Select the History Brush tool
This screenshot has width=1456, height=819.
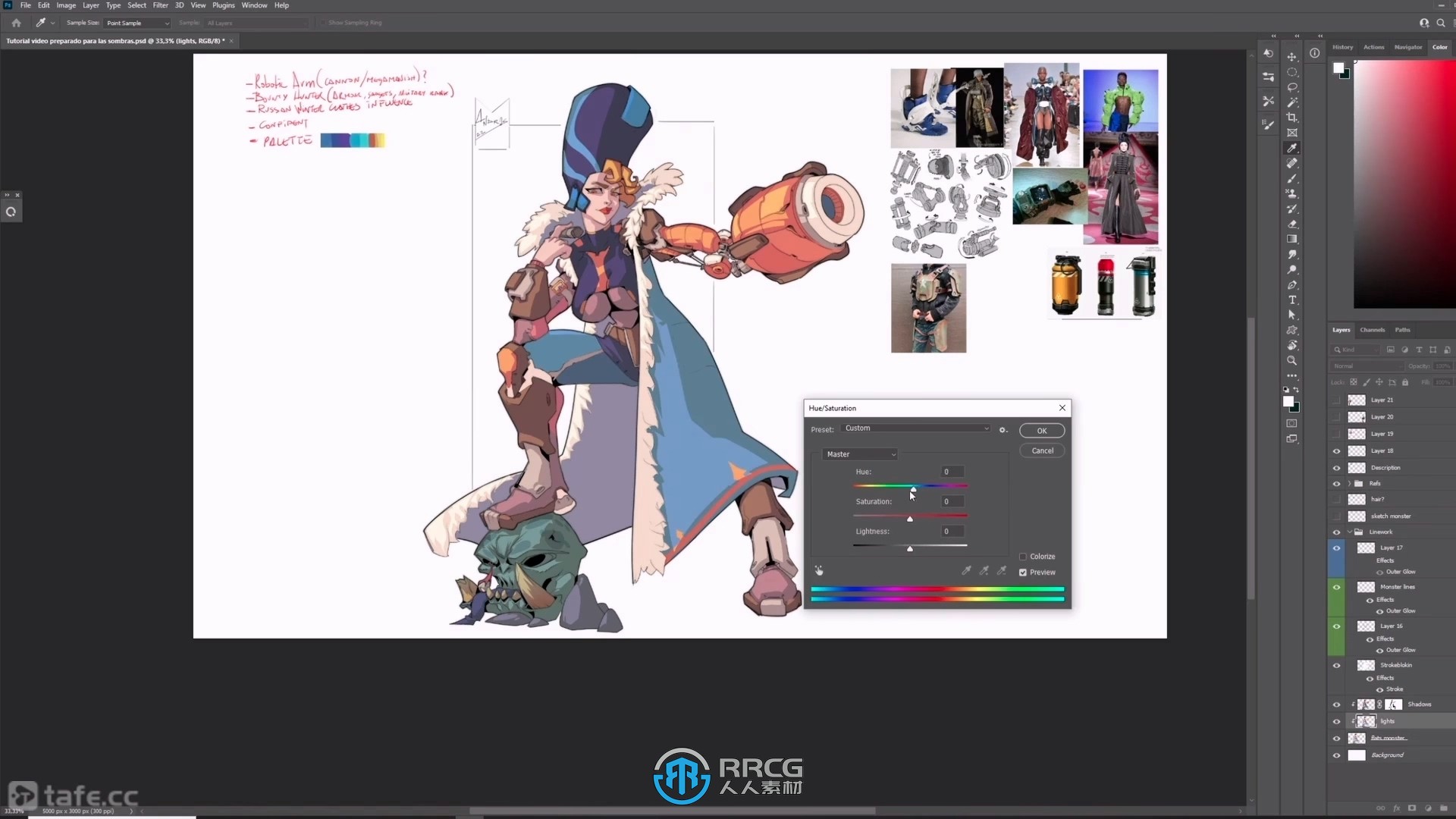pyautogui.click(x=1292, y=209)
